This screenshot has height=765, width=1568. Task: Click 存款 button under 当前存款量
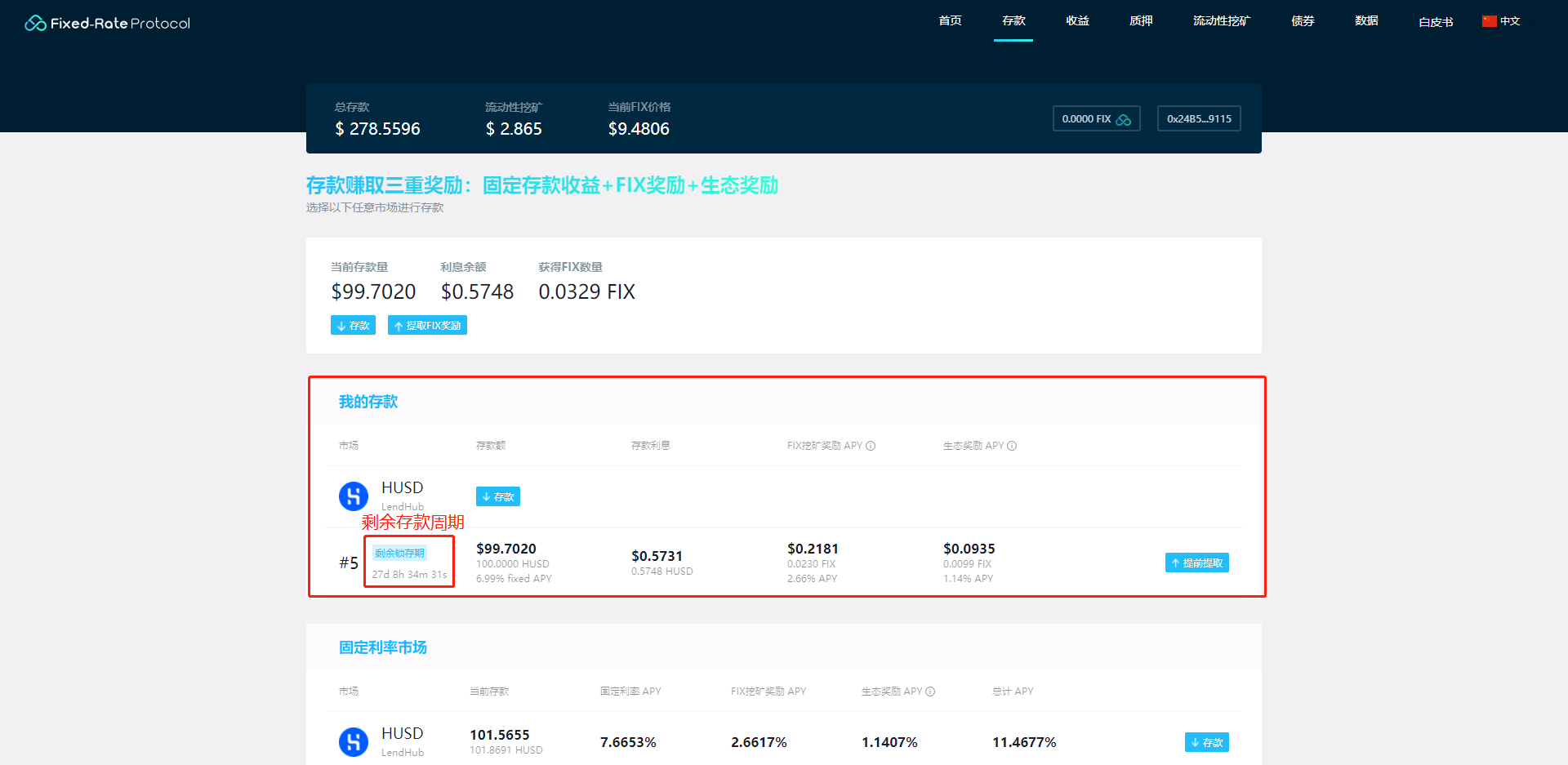(x=353, y=325)
